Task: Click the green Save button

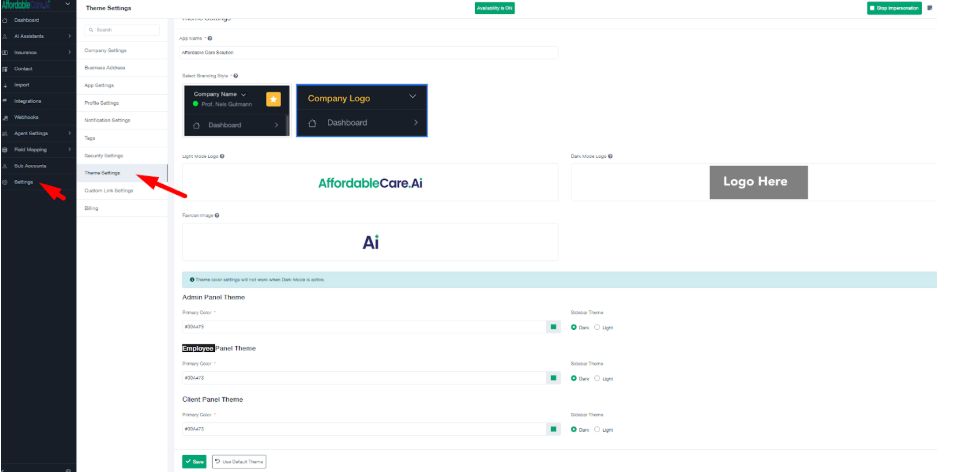Action: pyautogui.click(x=194, y=461)
